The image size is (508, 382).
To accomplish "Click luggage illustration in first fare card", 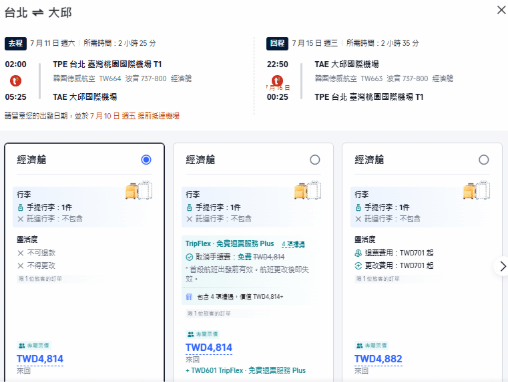I will (139, 190).
